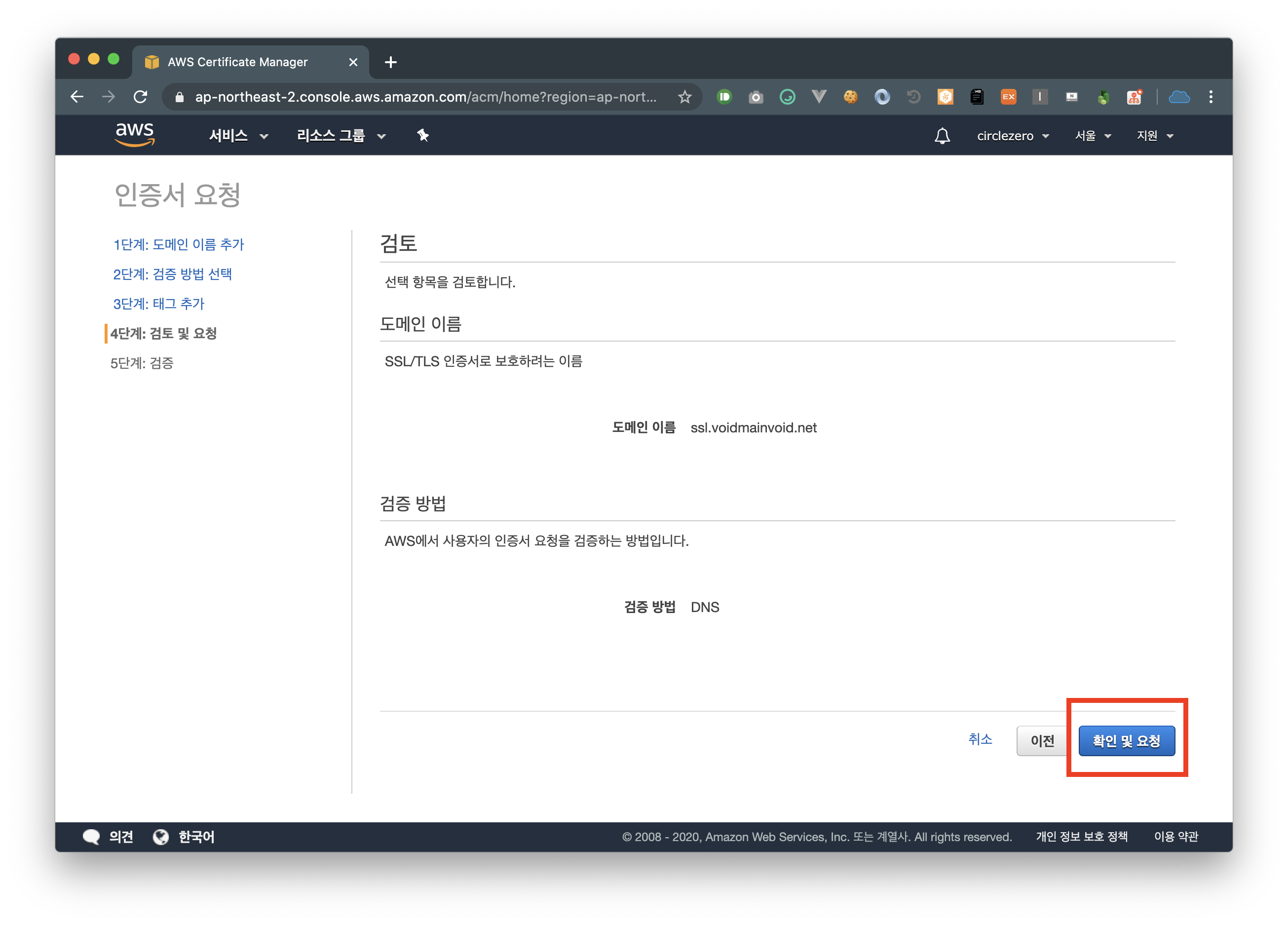Click the camera extension icon
Image resolution: width=1288 pixels, height=925 pixels.
(756, 97)
